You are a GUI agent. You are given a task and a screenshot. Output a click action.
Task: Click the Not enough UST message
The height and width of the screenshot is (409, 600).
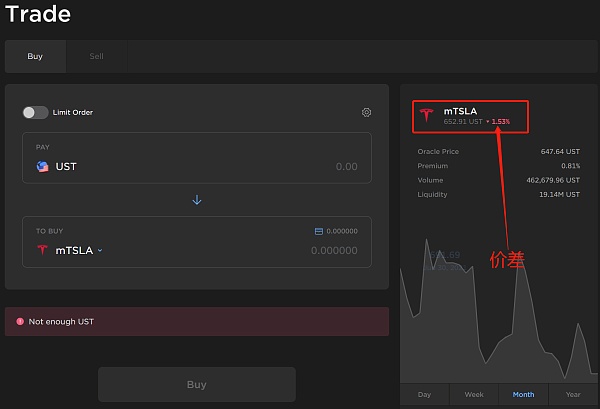[61, 322]
